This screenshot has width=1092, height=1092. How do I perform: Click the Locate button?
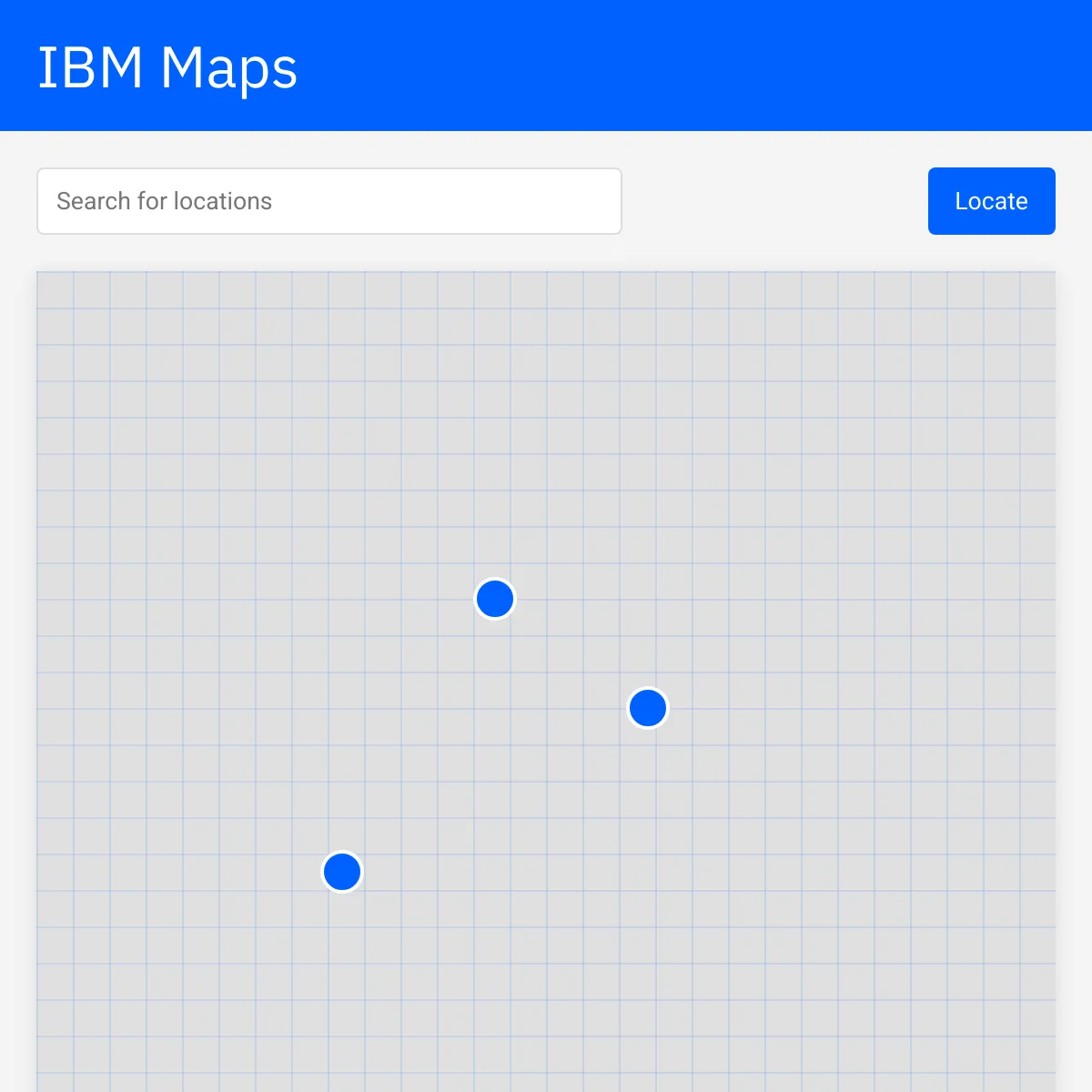click(x=991, y=201)
